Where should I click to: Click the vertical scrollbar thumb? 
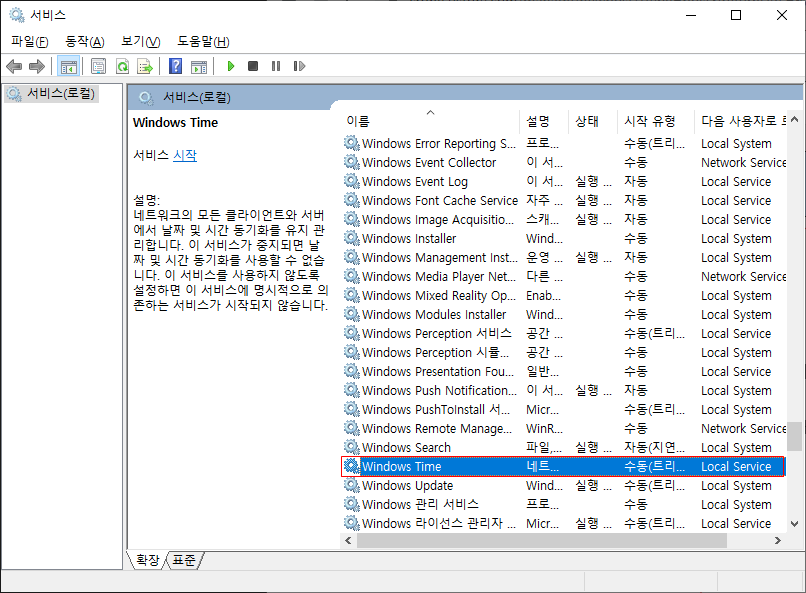point(795,436)
